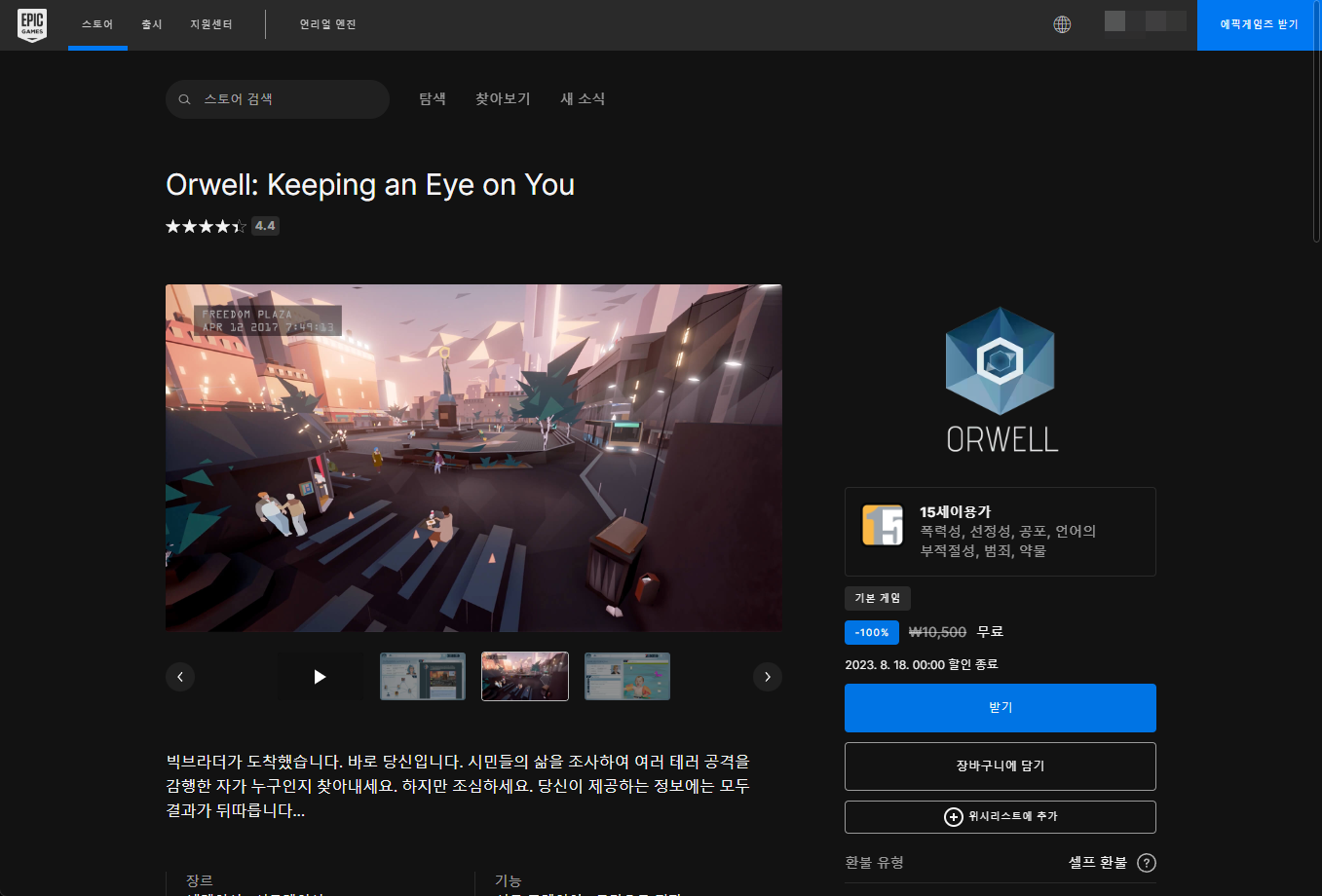Open the 스토어 tab
This screenshot has height=896, width=1322.
click(x=97, y=24)
